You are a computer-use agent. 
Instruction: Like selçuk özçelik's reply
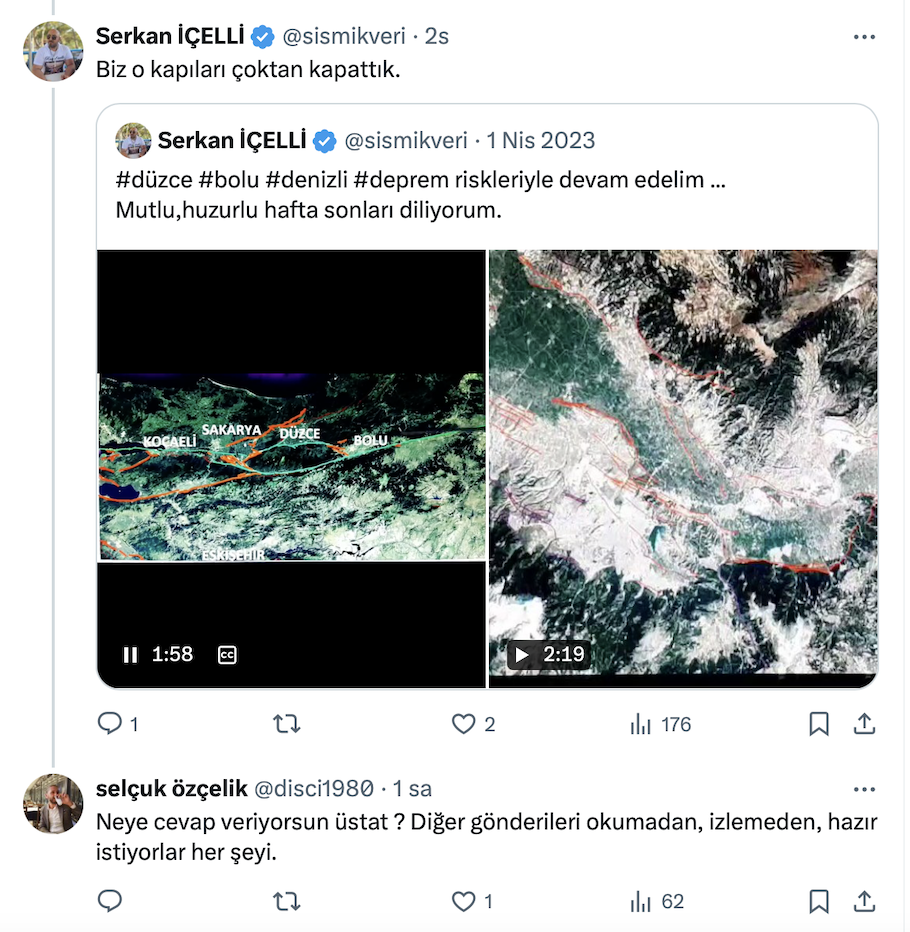pyautogui.click(x=463, y=902)
